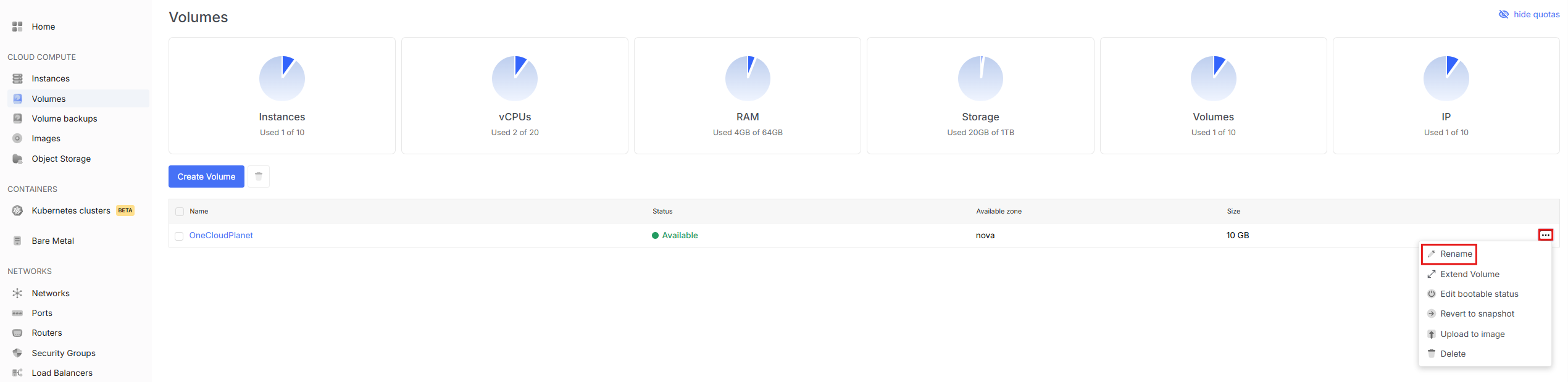Open Volume backups from the sidebar icon

(17, 118)
